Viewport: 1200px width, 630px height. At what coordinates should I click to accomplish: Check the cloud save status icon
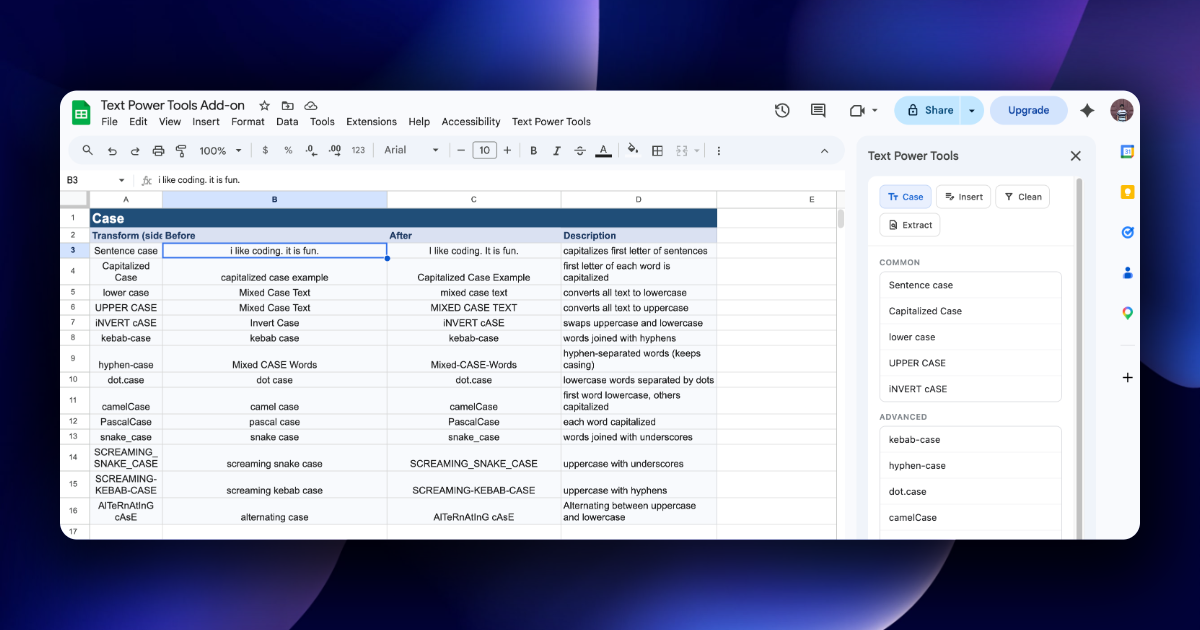tap(311, 106)
